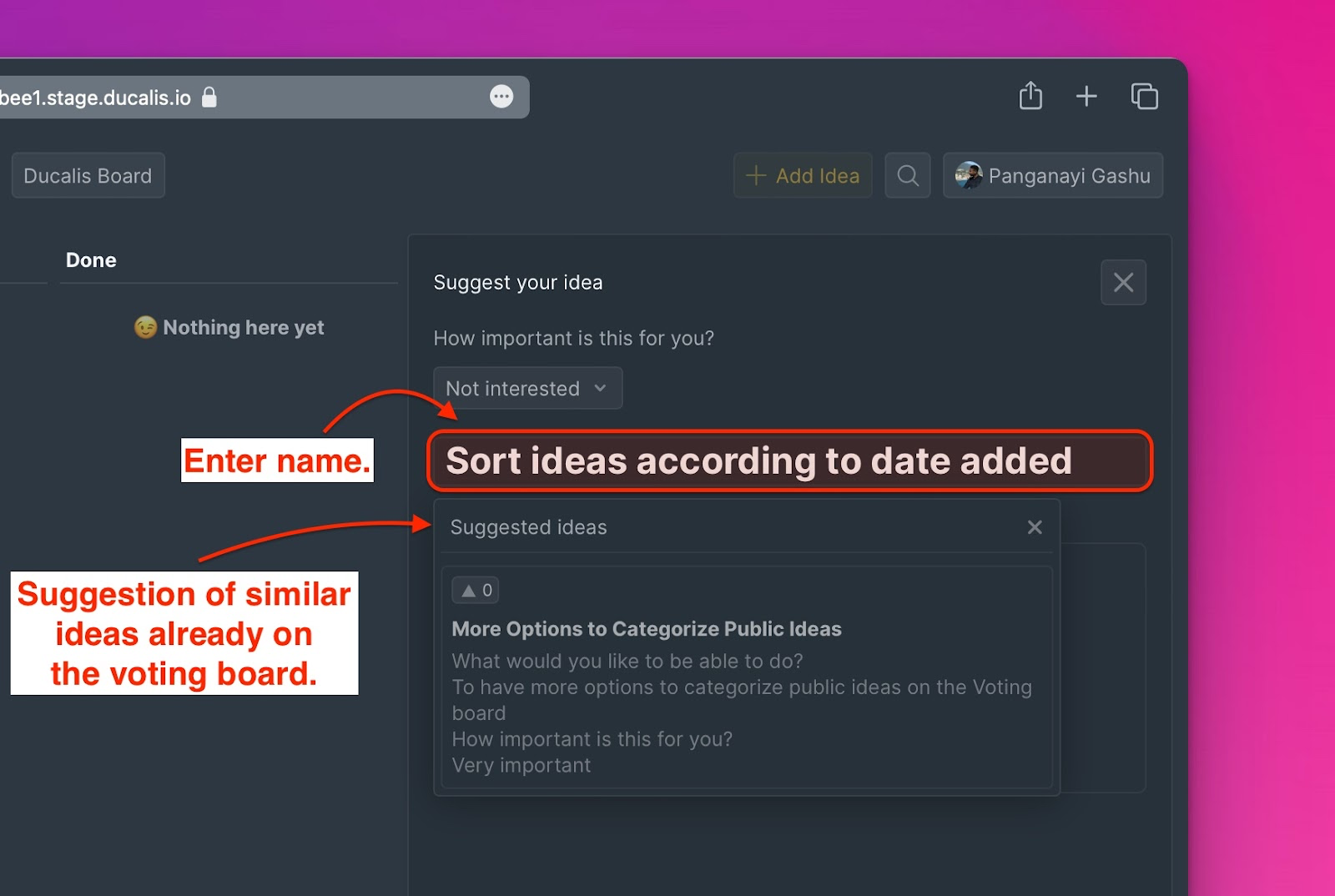Viewport: 1335px width, 896px height.
Task: Select the Done column header
Action: (x=91, y=260)
